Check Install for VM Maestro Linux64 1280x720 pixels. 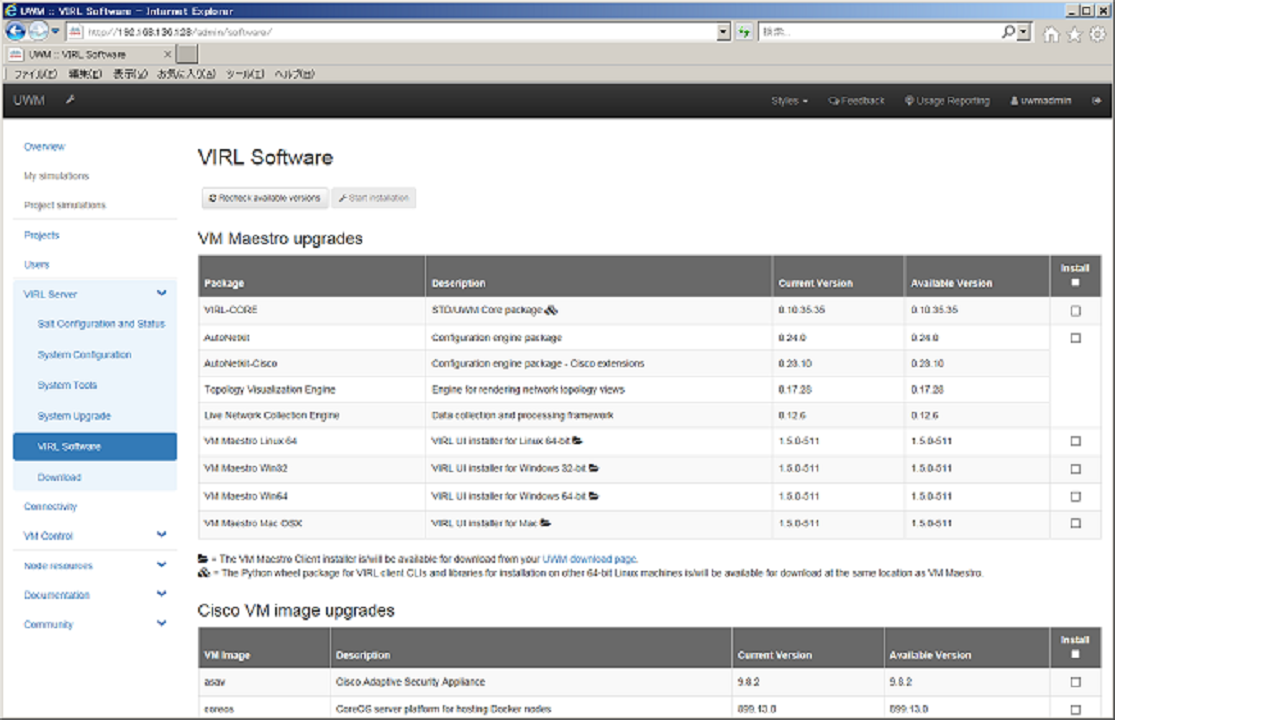click(x=1076, y=441)
